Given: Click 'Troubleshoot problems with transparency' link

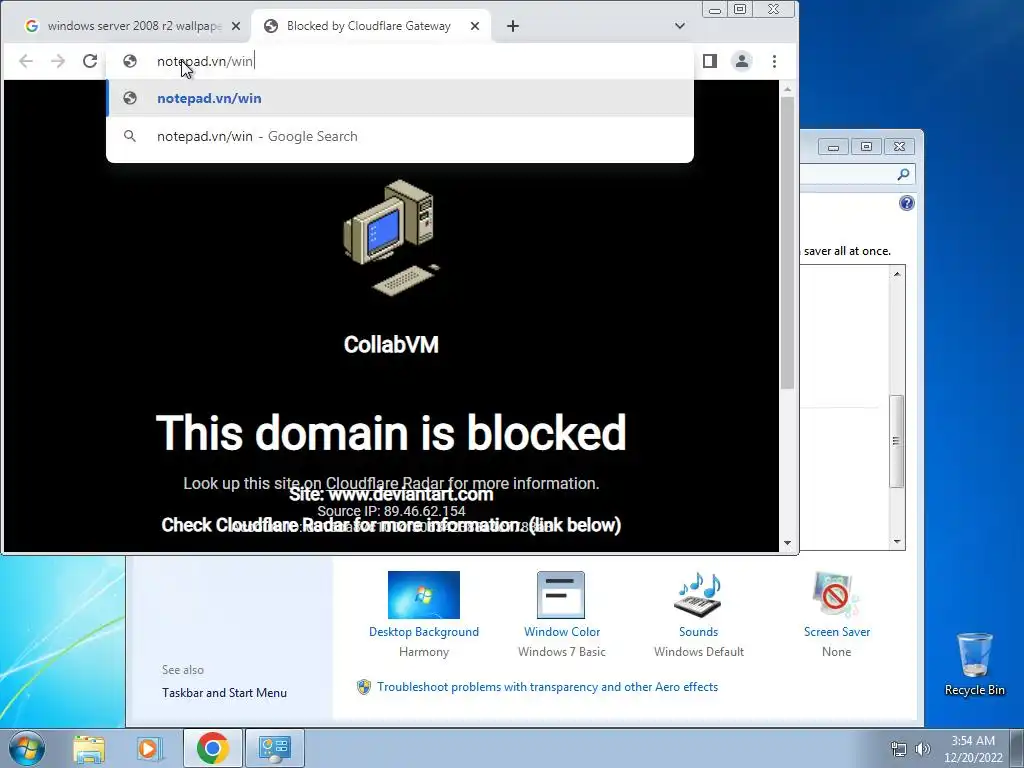Looking at the screenshot, I should [x=547, y=687].
